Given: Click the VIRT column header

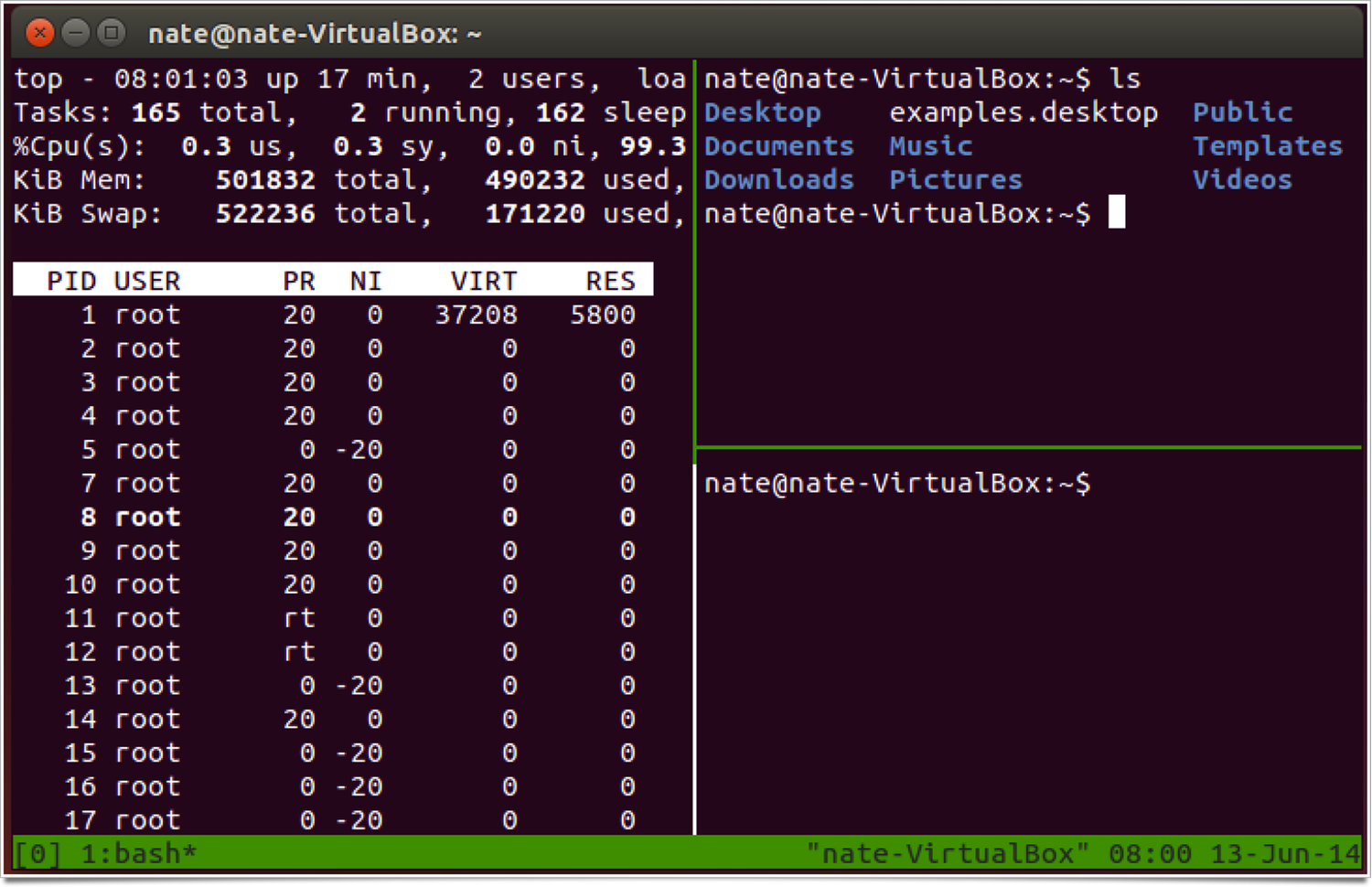Looking at the screenshot, I should click(483, 280).
